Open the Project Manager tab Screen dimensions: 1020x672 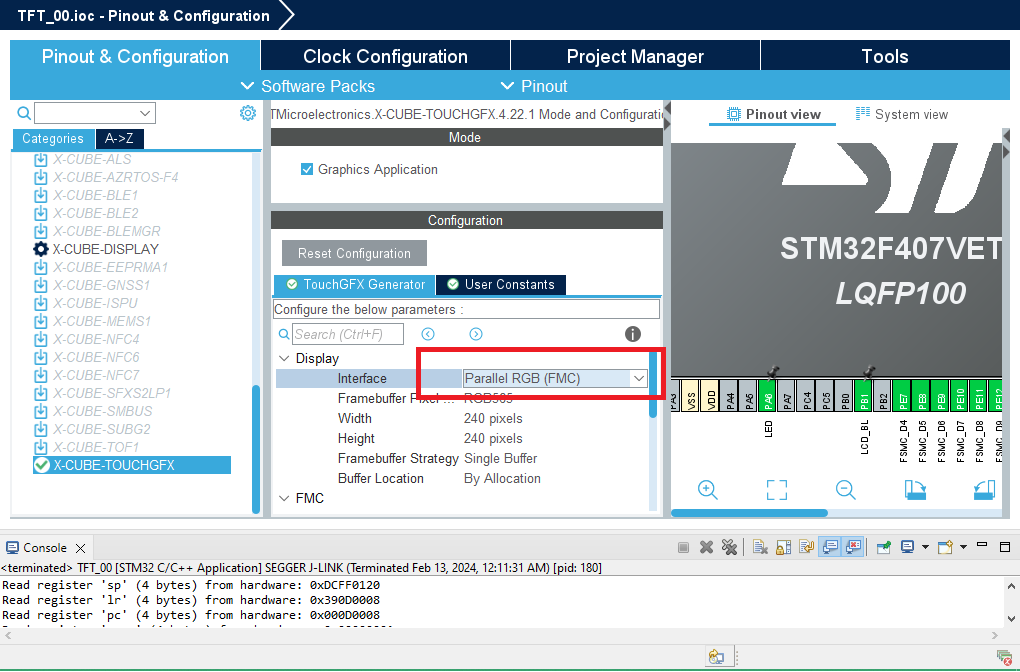pos(634,55)
